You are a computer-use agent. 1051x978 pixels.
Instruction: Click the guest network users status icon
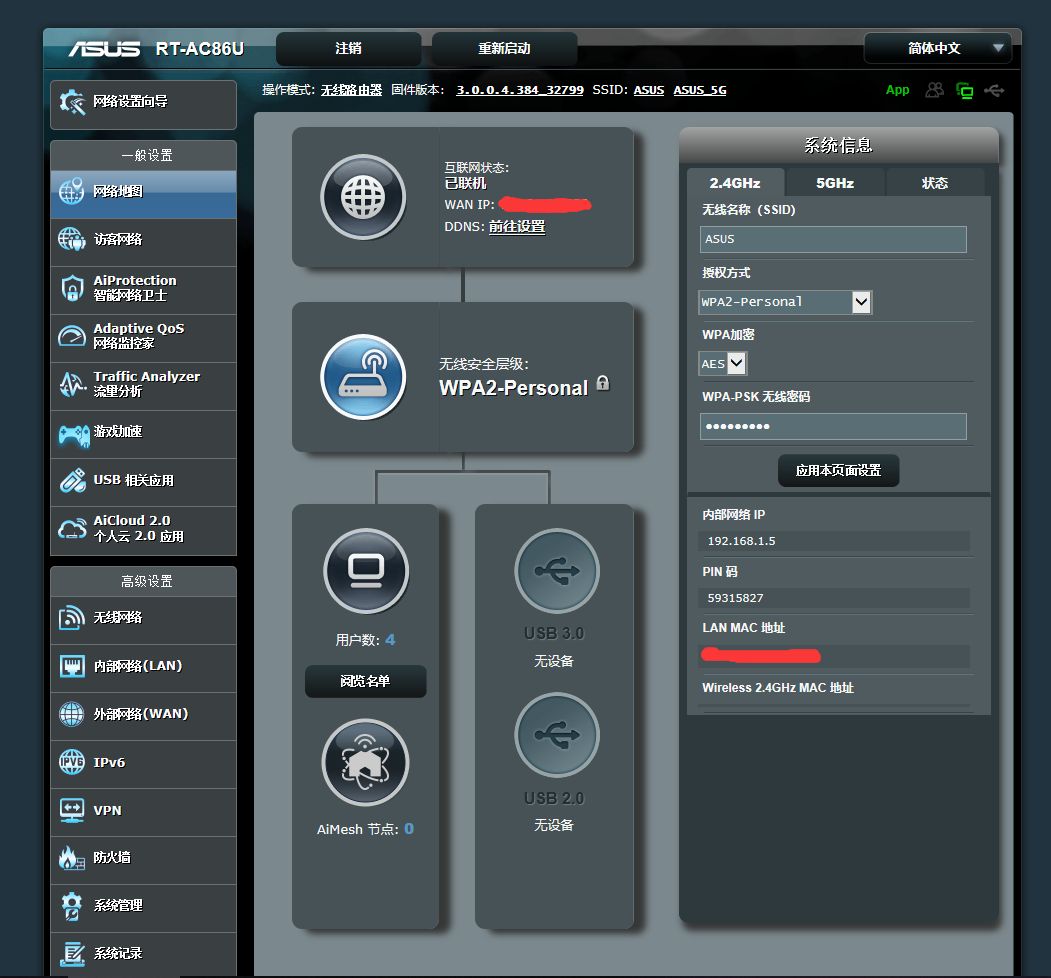tap(934, 90)
